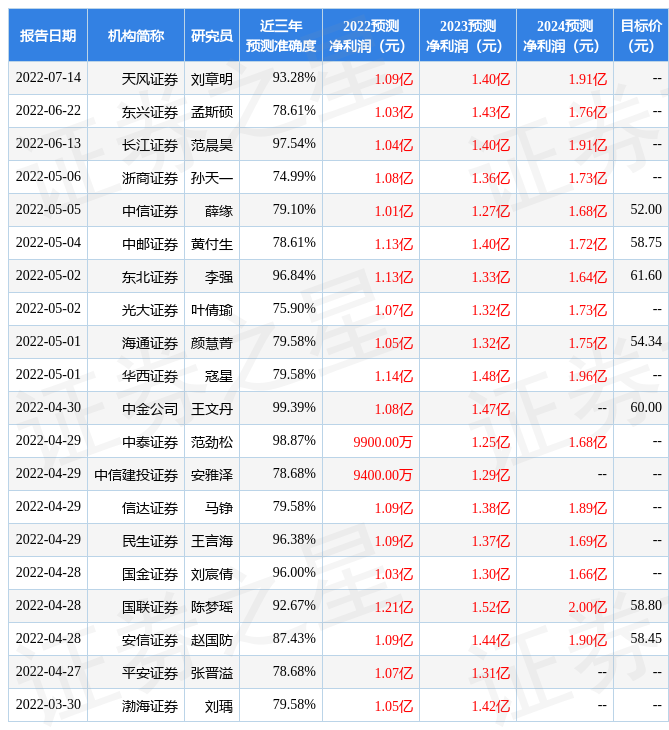Image resolution: width=669 pixels, height=730 pixels.
Task: Click the 2022预测净利润 column header
Action: point(371,35)
